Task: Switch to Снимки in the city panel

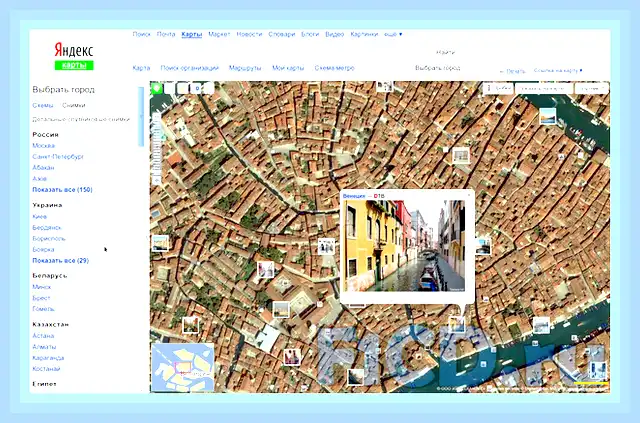Action: [x=74, y=105]
